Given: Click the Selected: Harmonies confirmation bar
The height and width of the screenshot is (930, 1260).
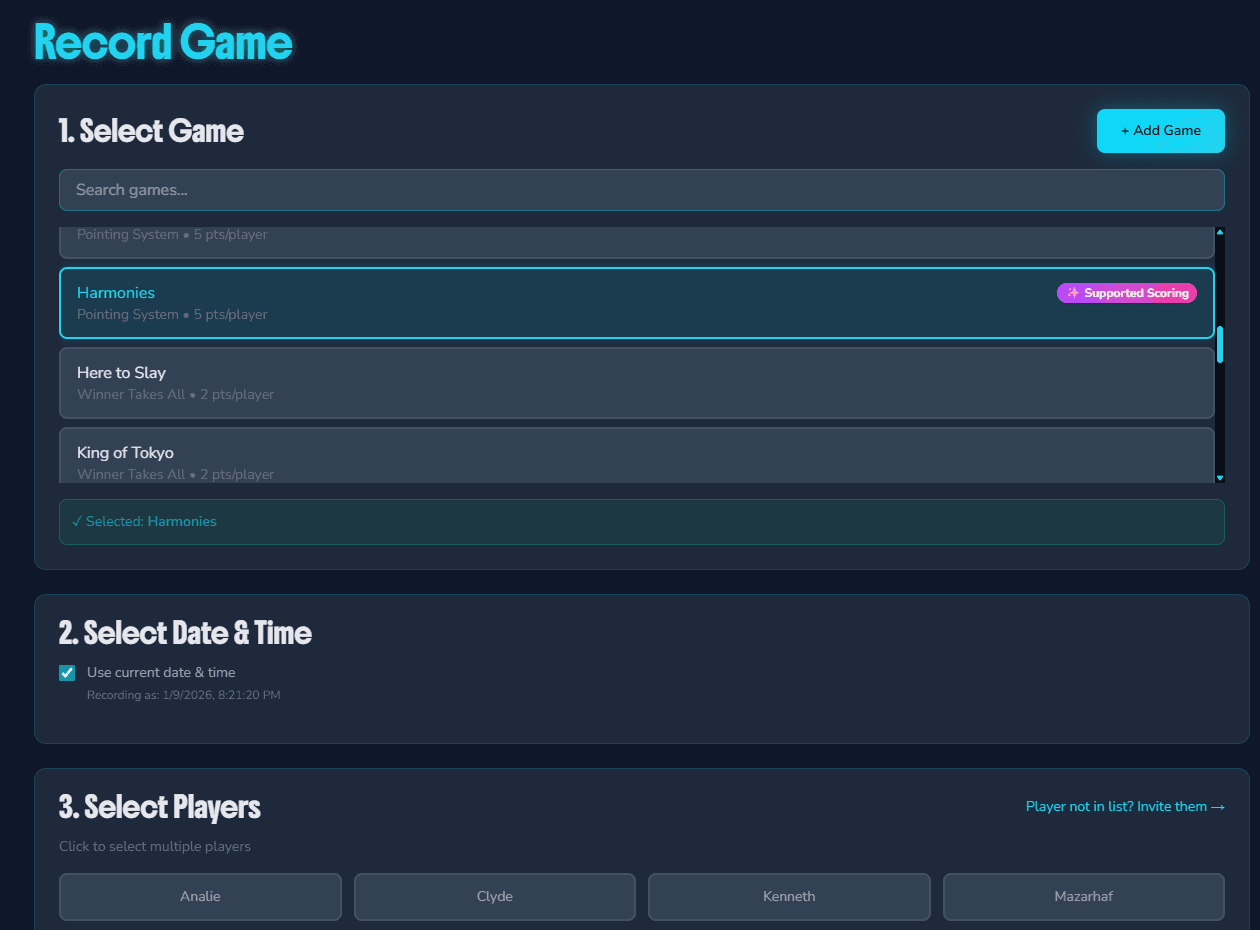Looking at the screenshot, I should point(640,521).
